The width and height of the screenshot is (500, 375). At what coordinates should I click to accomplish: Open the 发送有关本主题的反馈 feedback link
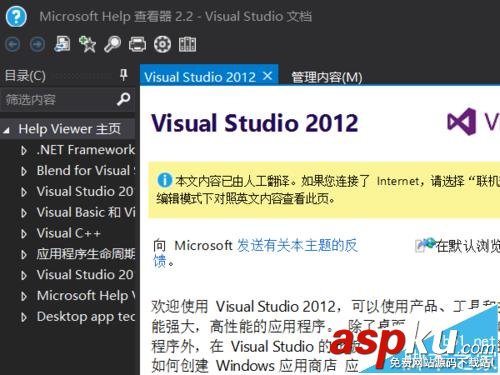pyautogui.click(x=297, y=246)
